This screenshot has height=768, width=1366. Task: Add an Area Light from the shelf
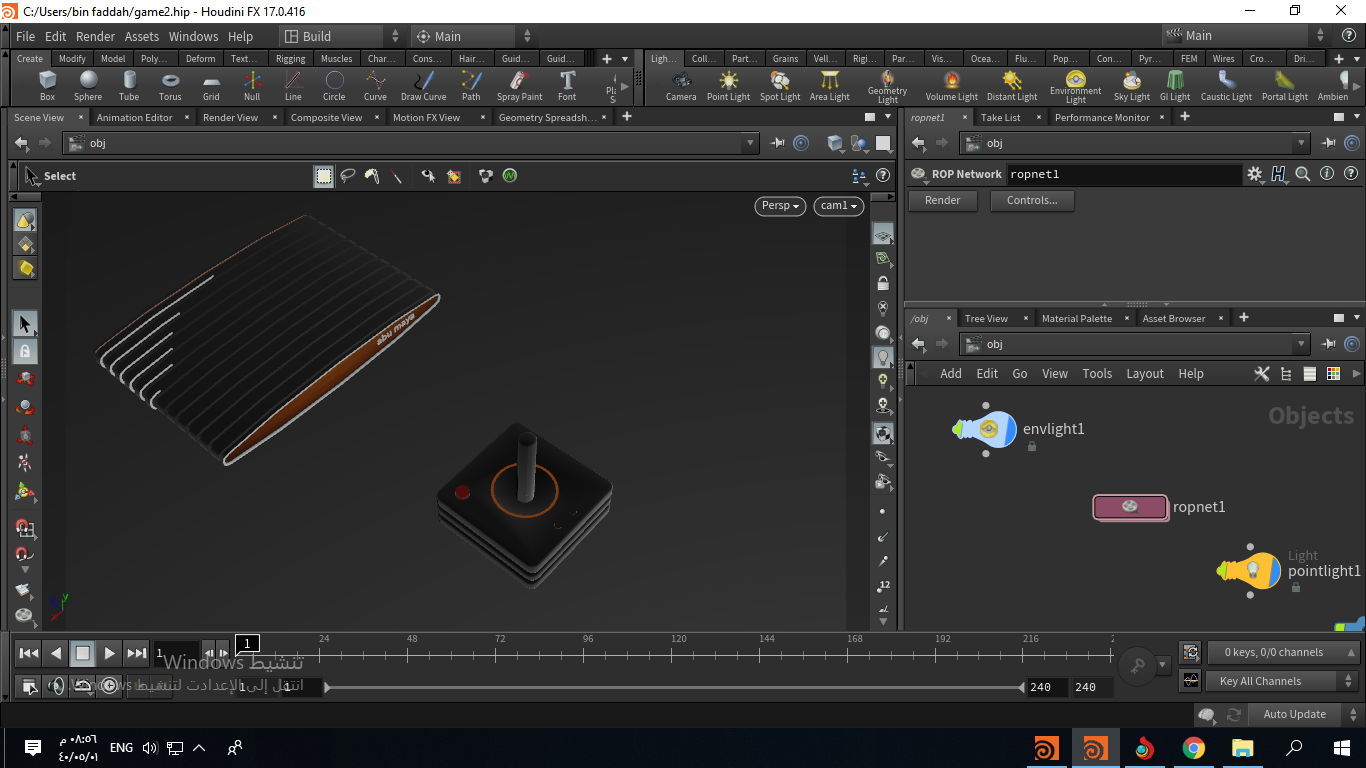pos(829,86)
